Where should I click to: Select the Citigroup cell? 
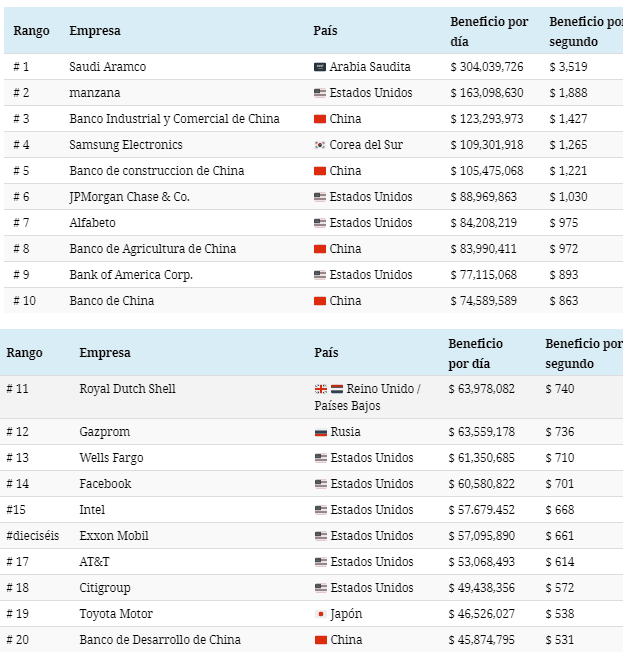pyautogui.click(x=105, y=588)
